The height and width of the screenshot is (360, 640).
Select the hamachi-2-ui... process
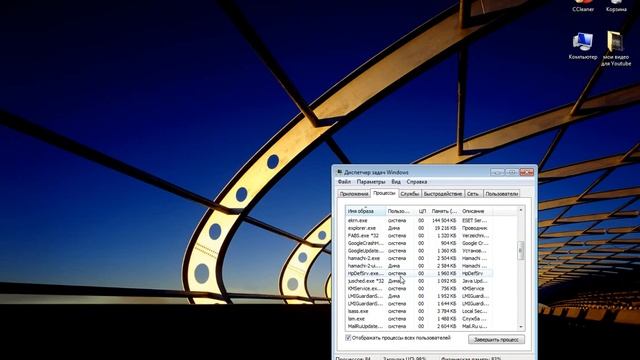[x=419, y=266]
